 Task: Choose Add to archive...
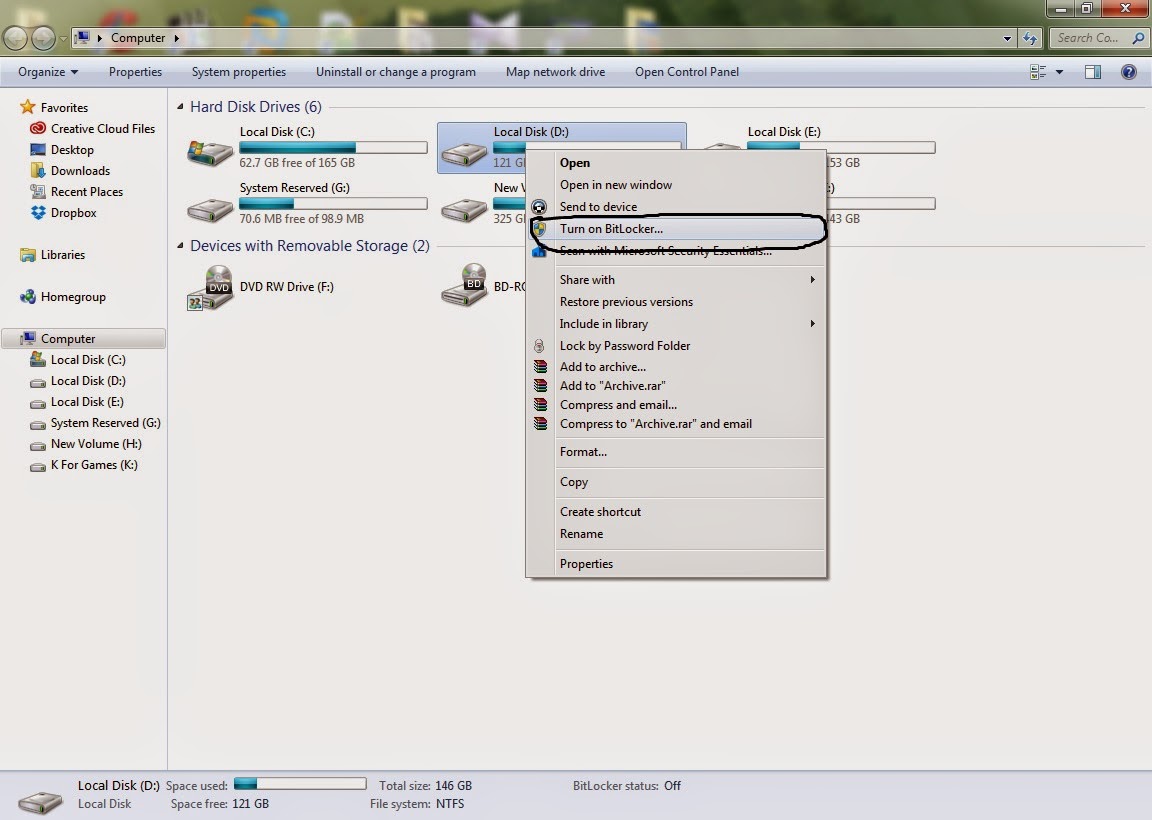click(677, 367)
